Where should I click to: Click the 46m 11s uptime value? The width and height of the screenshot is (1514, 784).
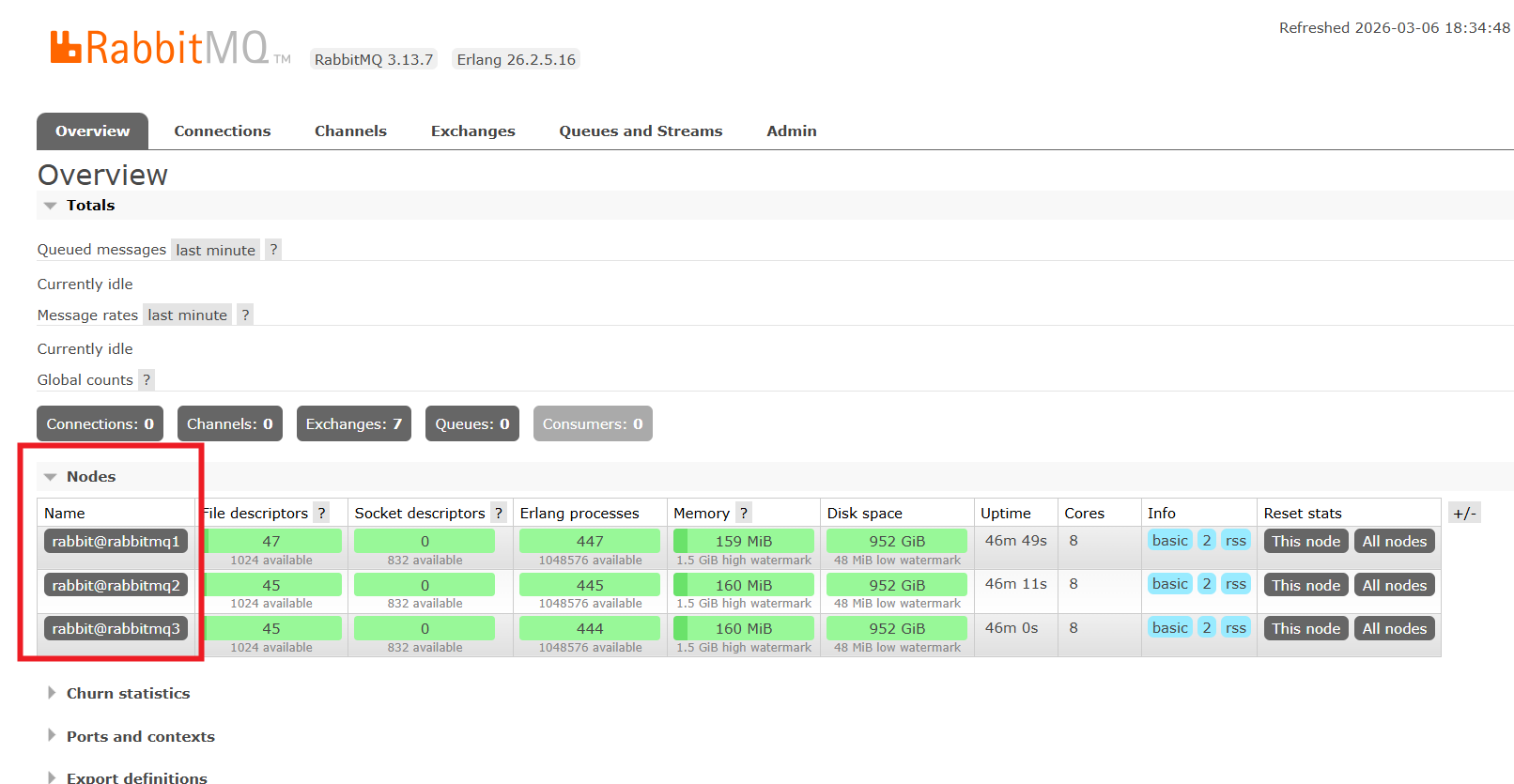(x=1016, y=584)
